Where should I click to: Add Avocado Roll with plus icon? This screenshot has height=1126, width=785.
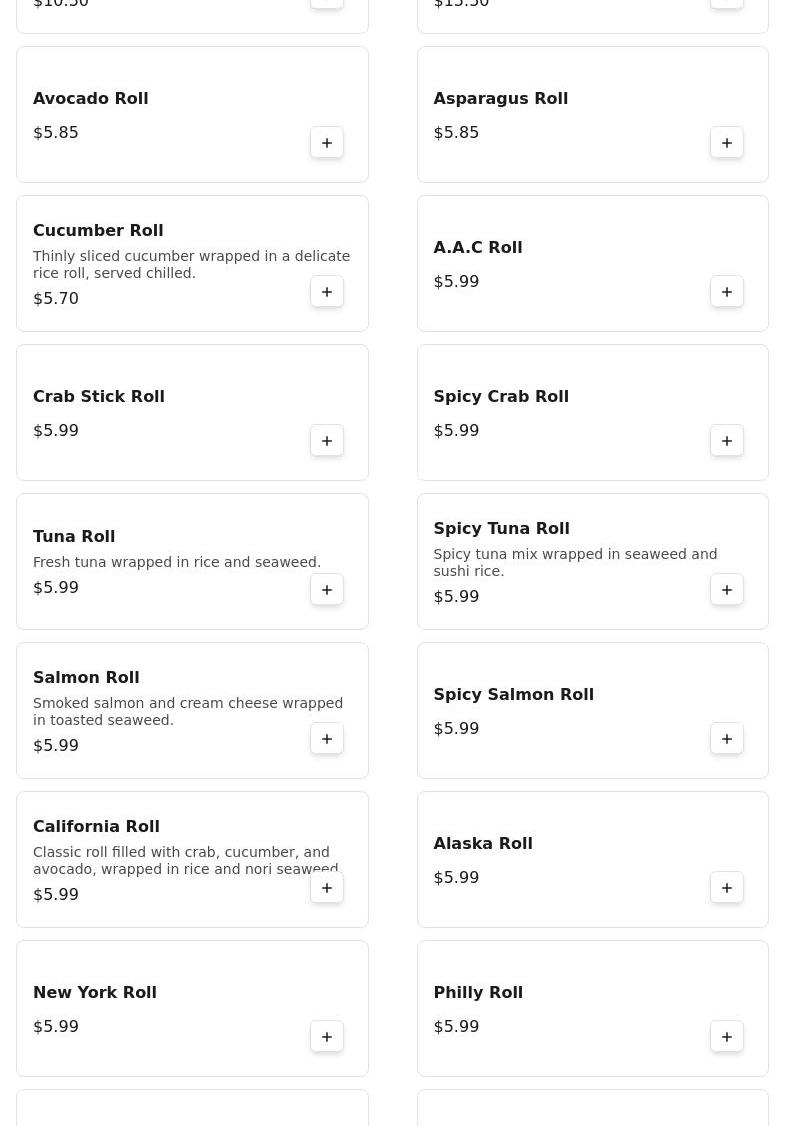click(327, 143)
